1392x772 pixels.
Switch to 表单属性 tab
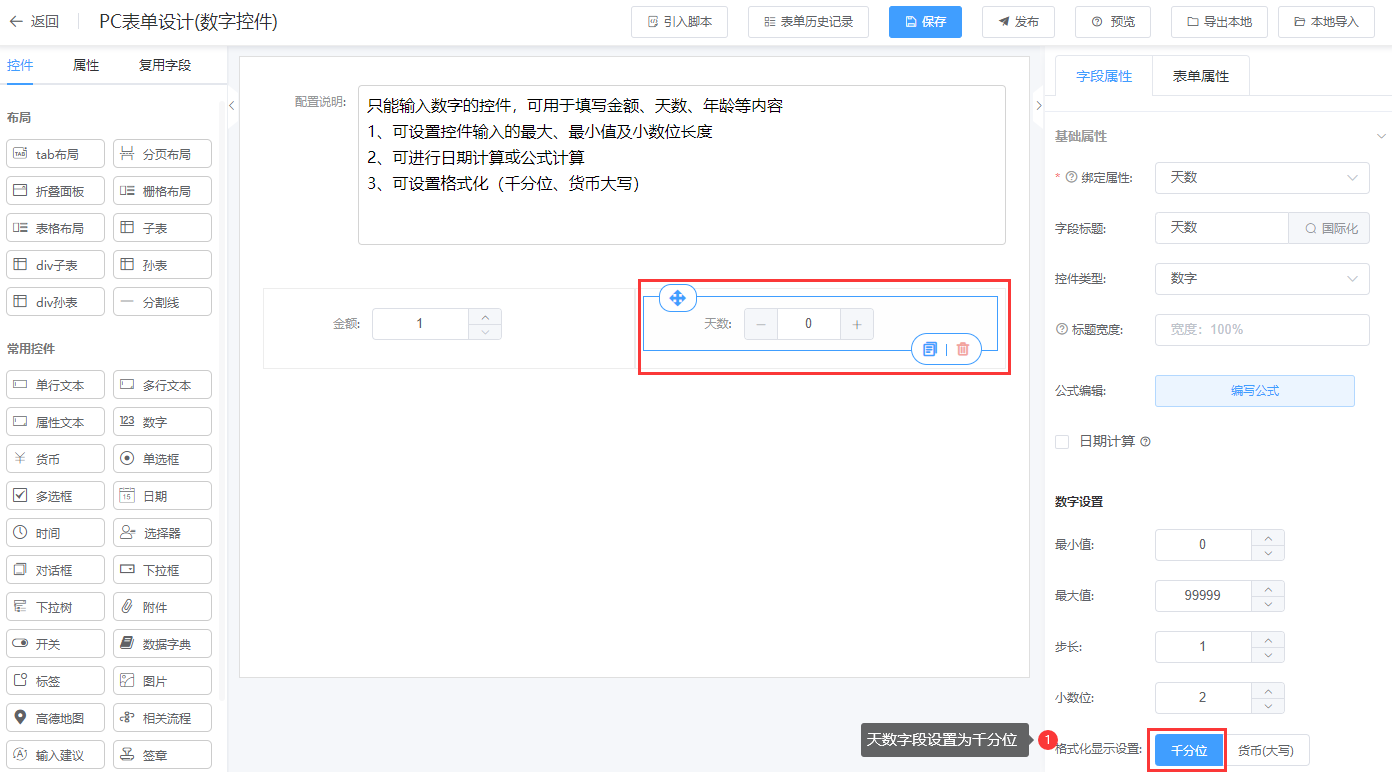click(x=1200, y=76)
